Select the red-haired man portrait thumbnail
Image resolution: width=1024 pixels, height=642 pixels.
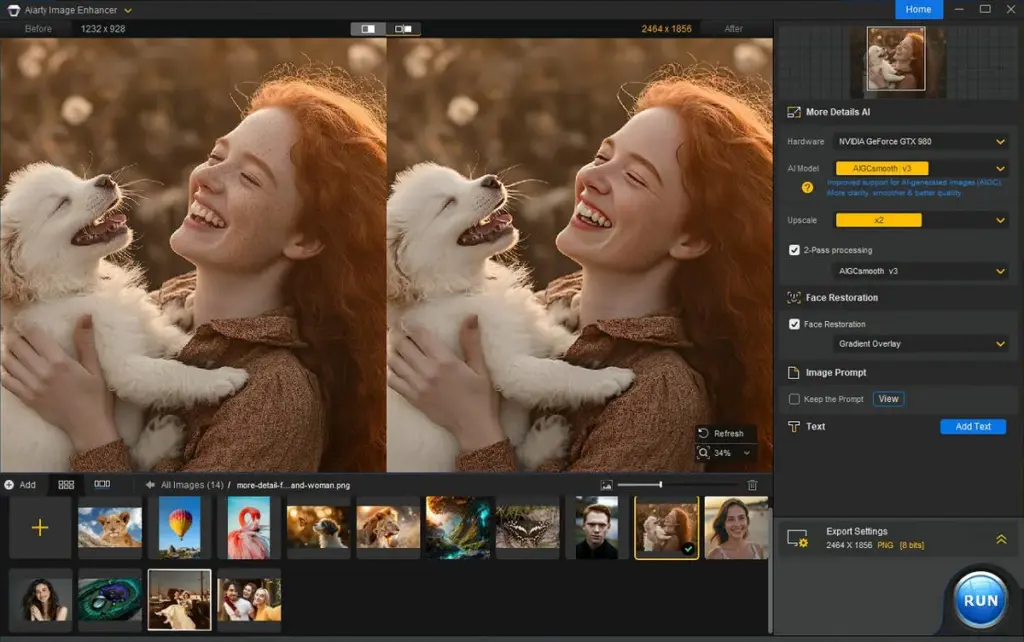click(597, 527)
